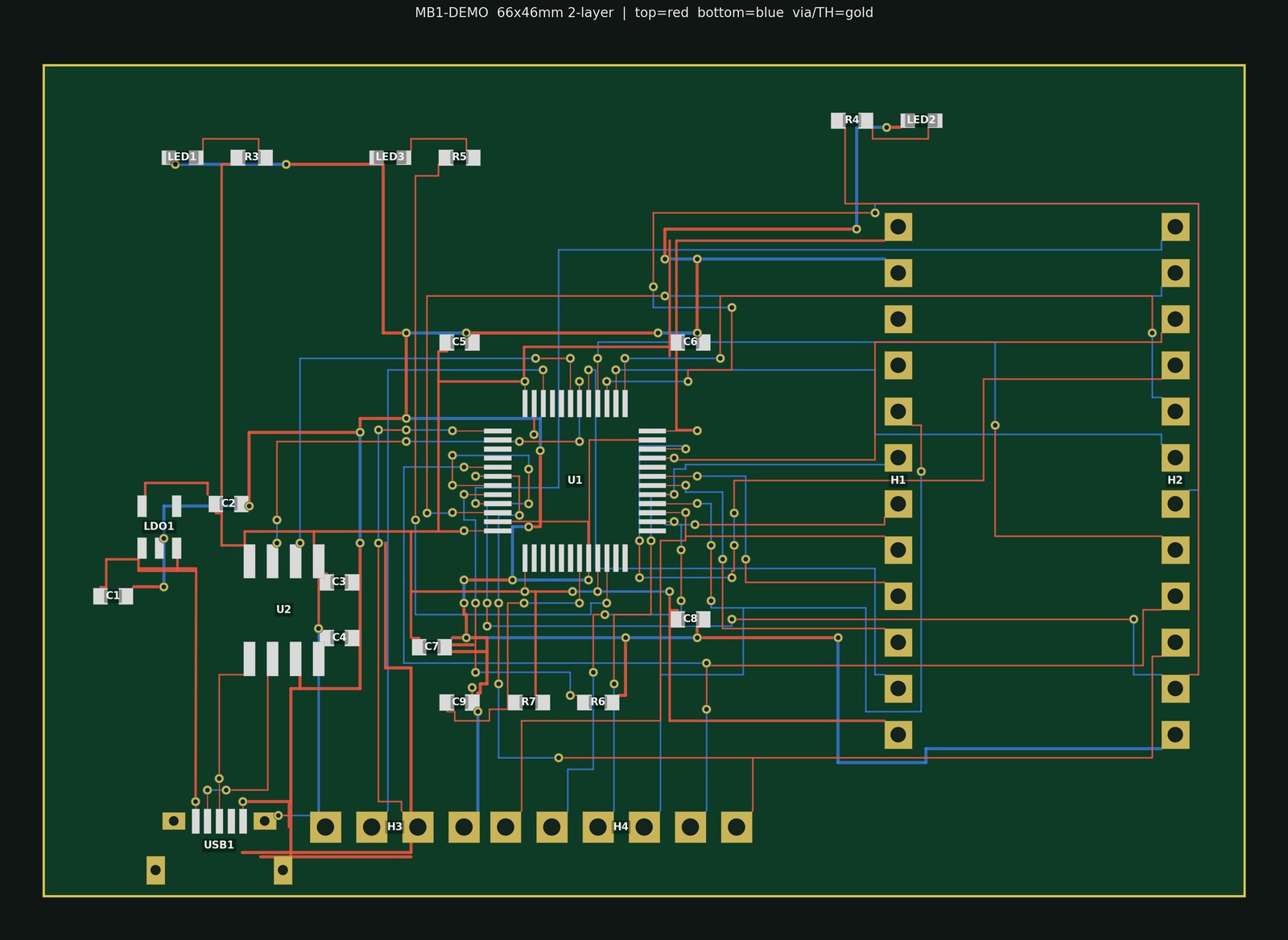Select the rightmost pad of header H4
The width and height of the screenshot is (1288, 940).
(x=737, y=827)
